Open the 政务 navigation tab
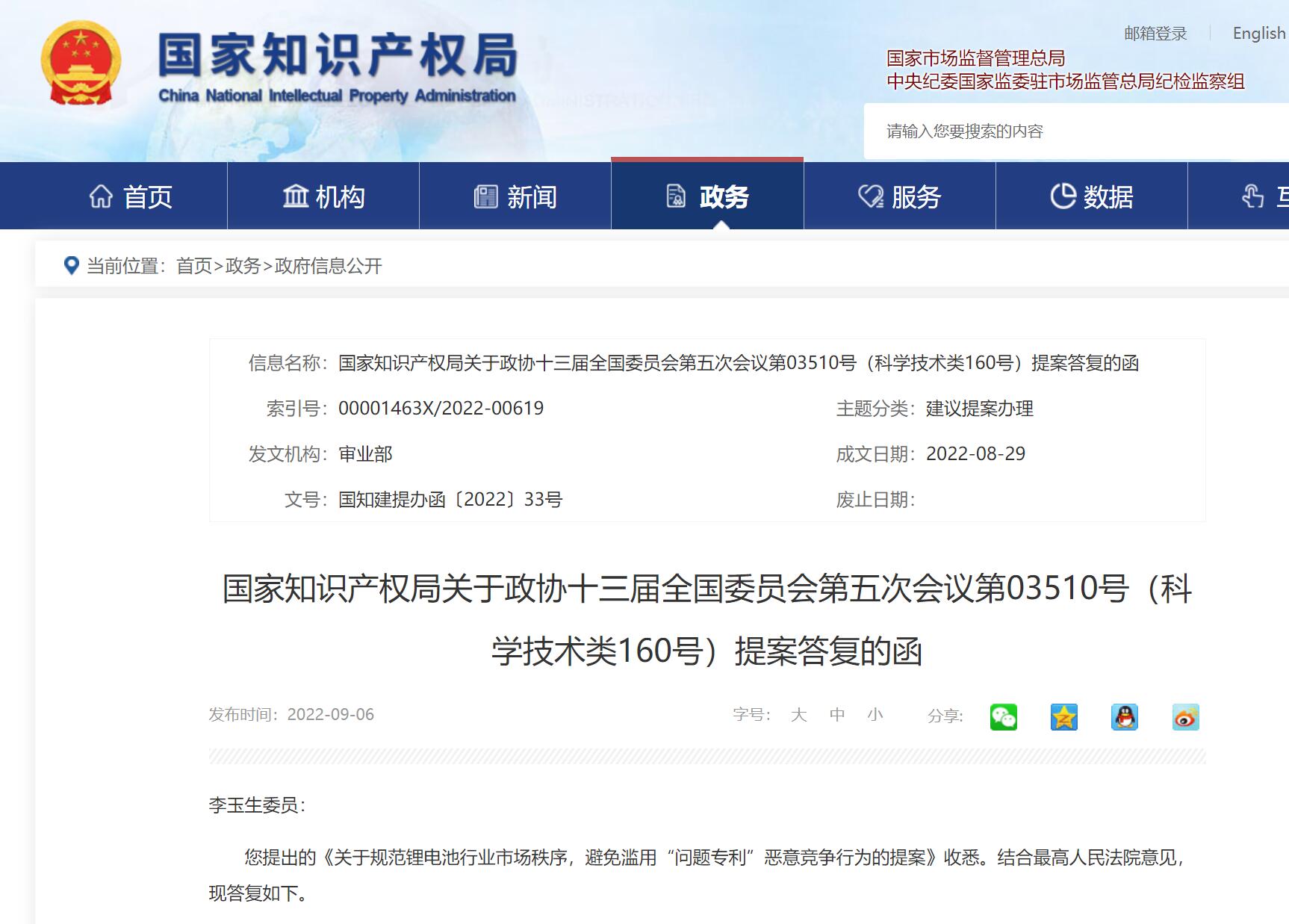The height and width of the screenshot is (924, 1289). click(707, 196)
